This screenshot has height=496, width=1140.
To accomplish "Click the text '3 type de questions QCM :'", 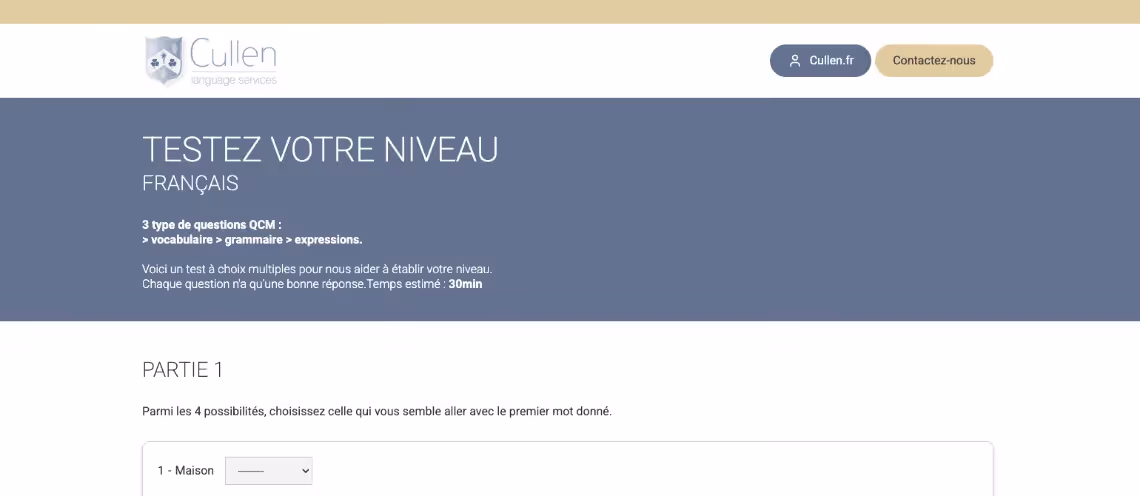I will click(212, 225).
